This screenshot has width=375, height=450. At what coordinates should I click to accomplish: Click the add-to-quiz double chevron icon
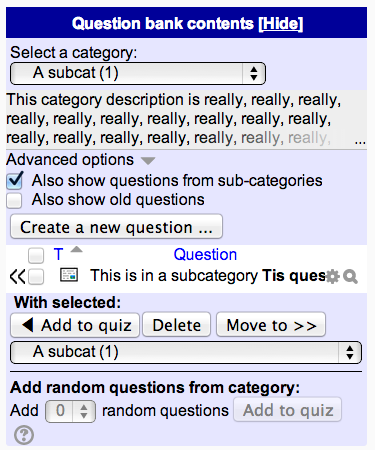click(x=17, y=277)
